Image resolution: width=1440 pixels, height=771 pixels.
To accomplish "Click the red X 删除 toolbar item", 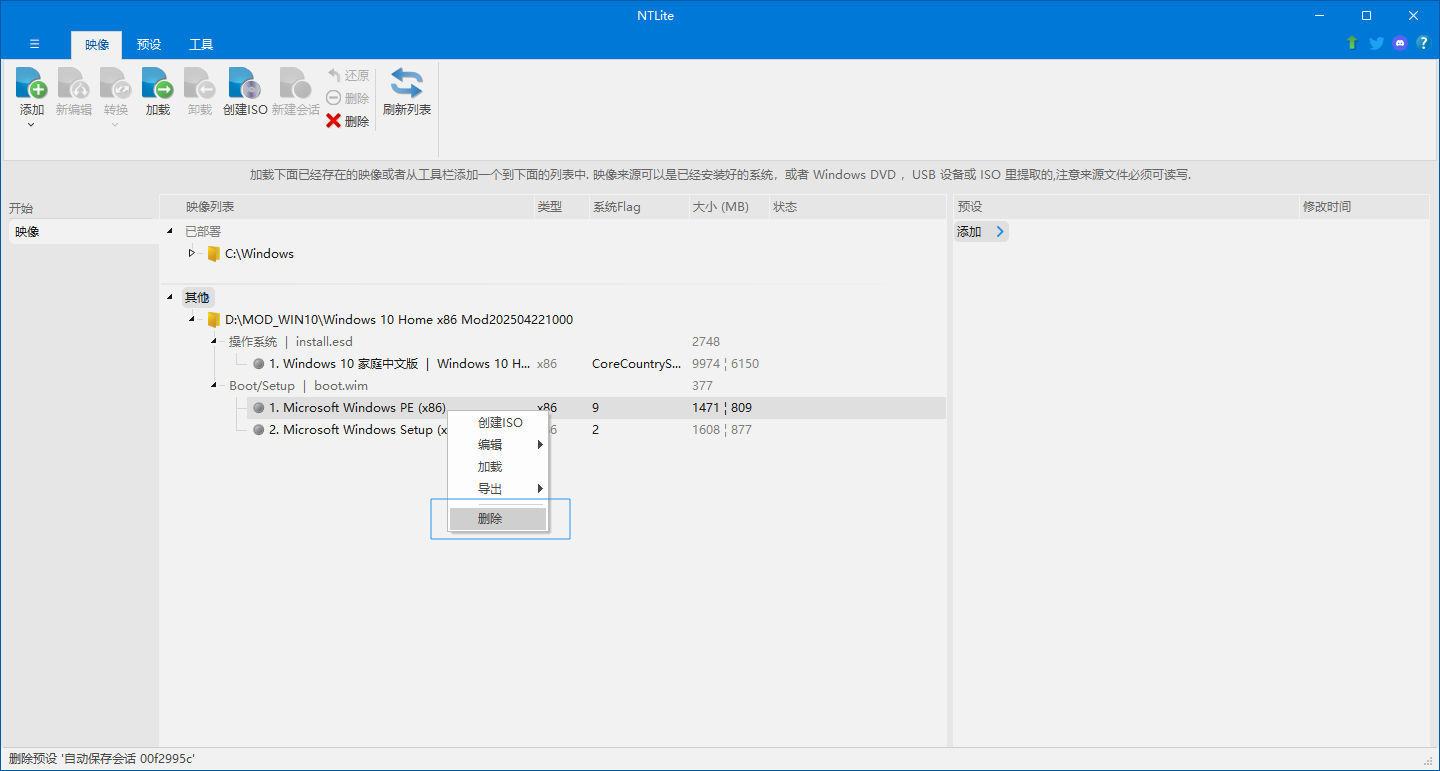I will click(x=348, y=121).
